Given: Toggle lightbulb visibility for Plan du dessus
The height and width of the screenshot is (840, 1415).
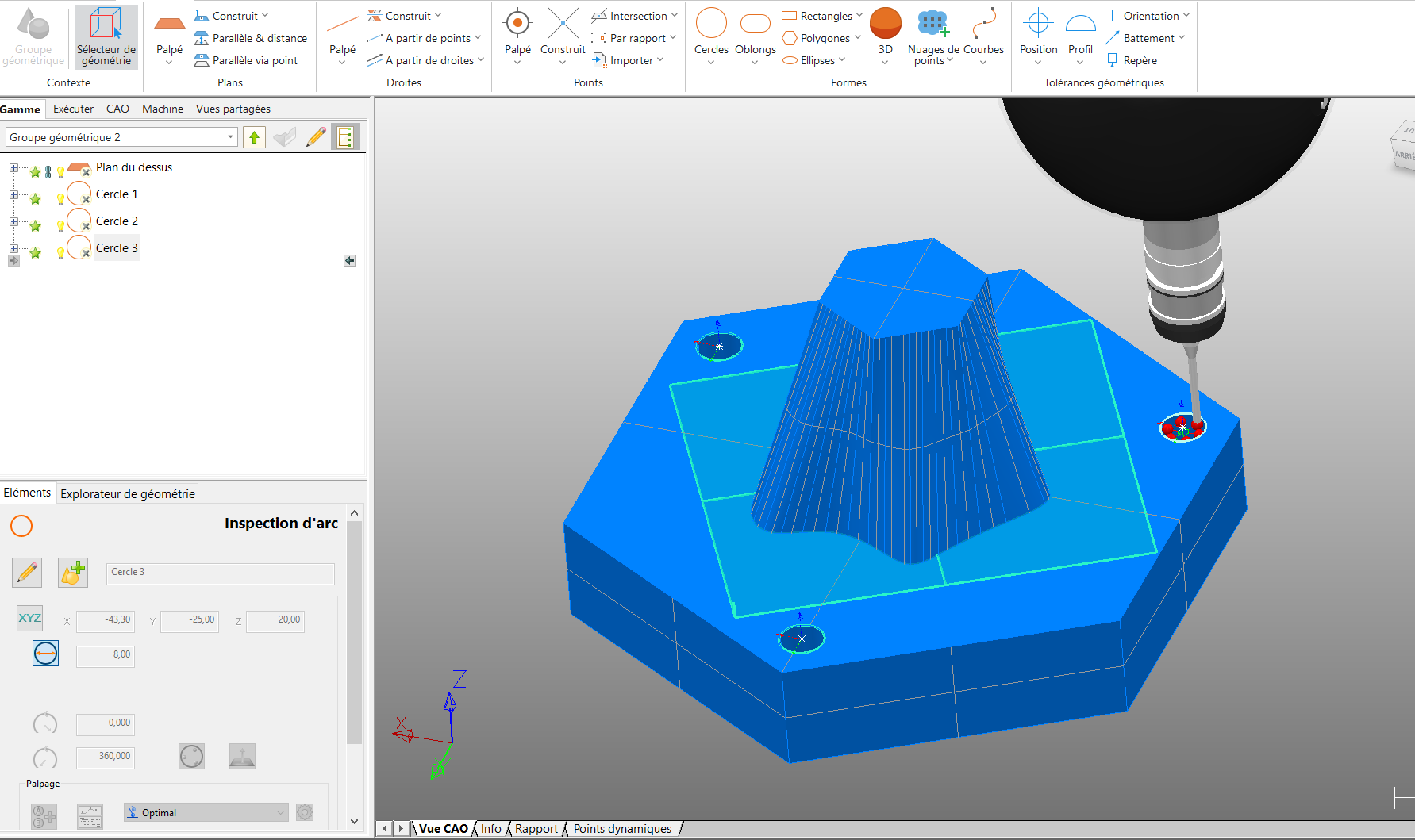Looking at the screenshot, I should pyautogui.click(x=60, y=171).
